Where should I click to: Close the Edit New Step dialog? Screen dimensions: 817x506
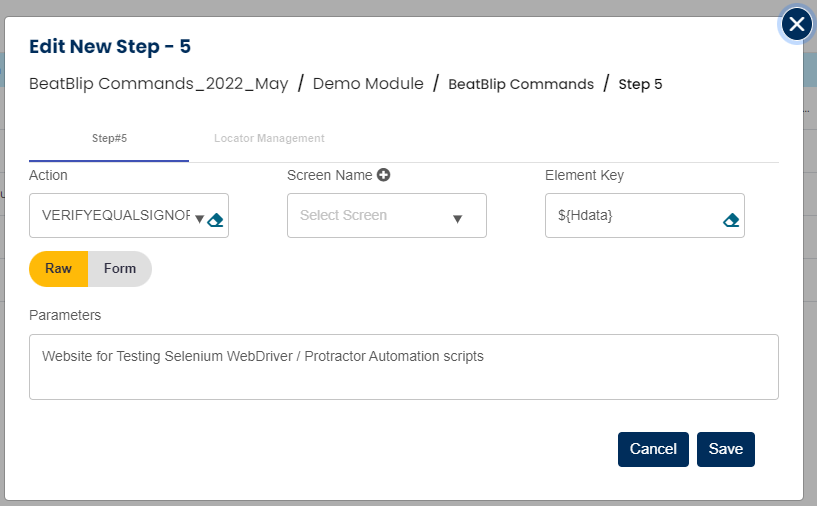pyautogui.click(x=796, y=25)
